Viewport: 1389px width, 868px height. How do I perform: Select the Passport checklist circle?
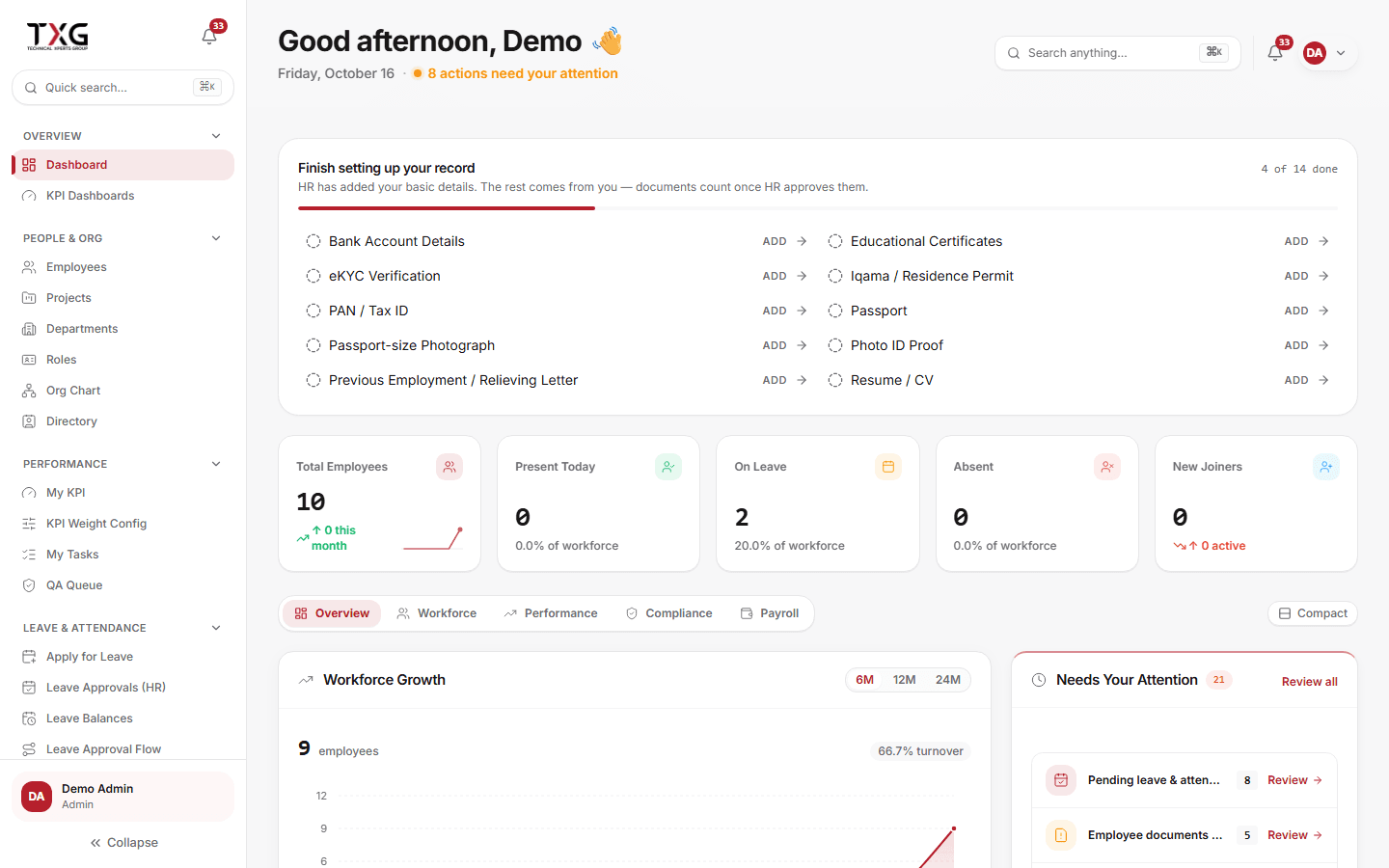pos(835,311)
